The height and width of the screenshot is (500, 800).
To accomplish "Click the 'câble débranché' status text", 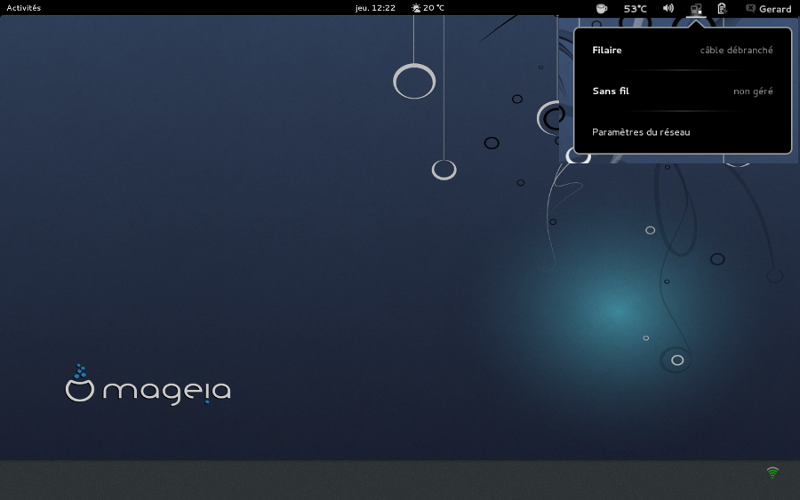I will point(736,50).
